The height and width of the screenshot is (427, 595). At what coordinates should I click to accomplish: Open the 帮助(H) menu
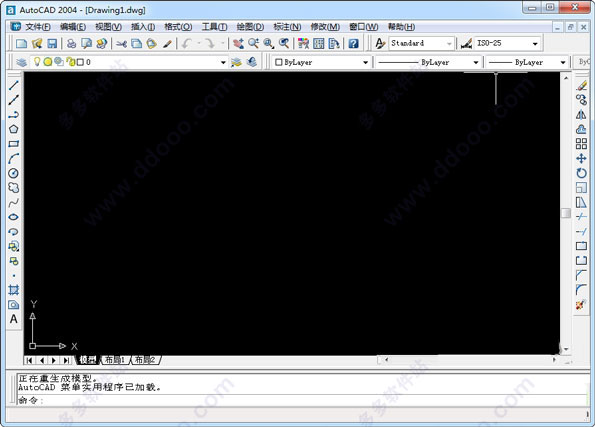pos(401,27)
